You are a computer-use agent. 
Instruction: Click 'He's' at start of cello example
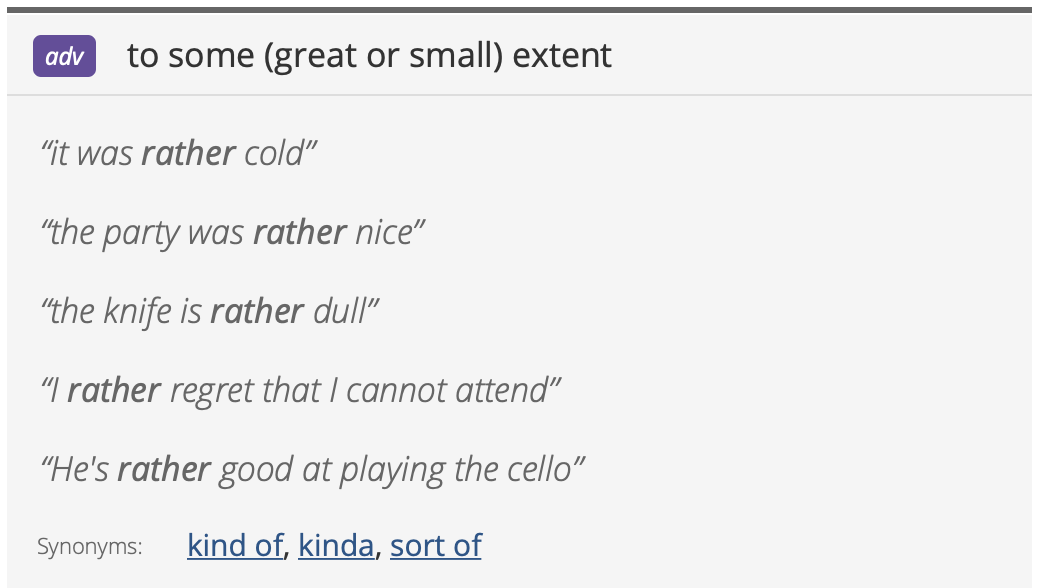click(x=79, y=469)
